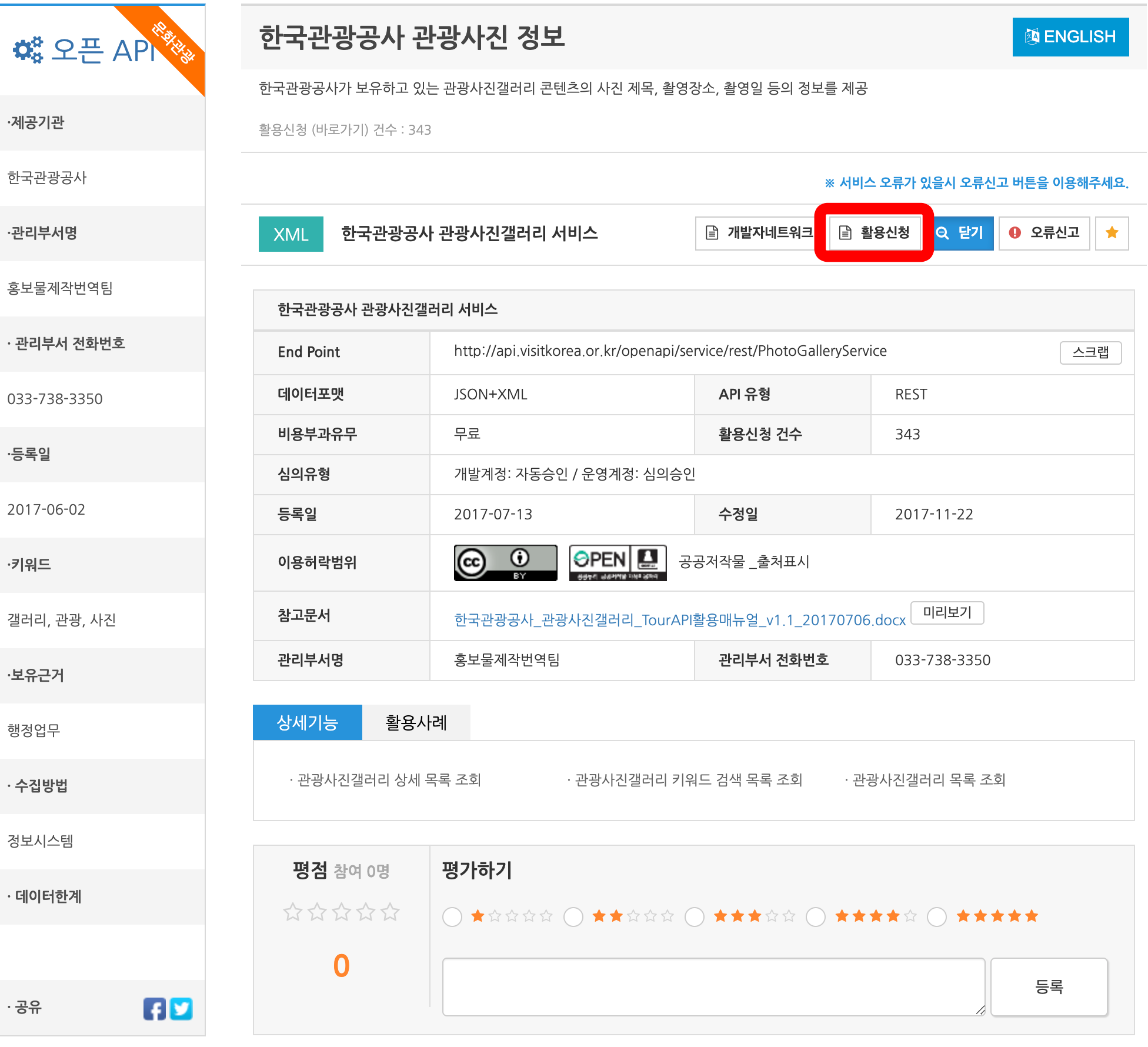
Task: Click the 활용신청 button
Action: pyautogui.click(x=874, y=233)
